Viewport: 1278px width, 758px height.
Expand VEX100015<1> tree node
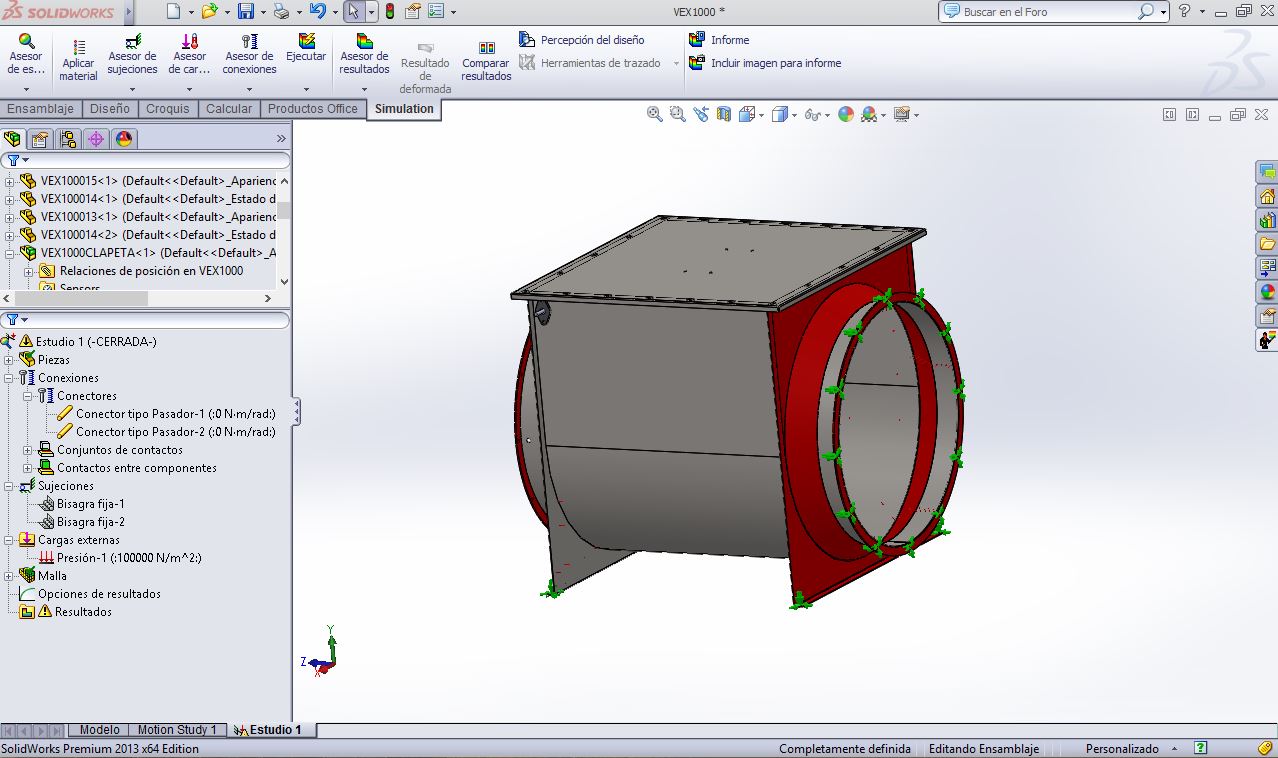[x=10, y=181]
